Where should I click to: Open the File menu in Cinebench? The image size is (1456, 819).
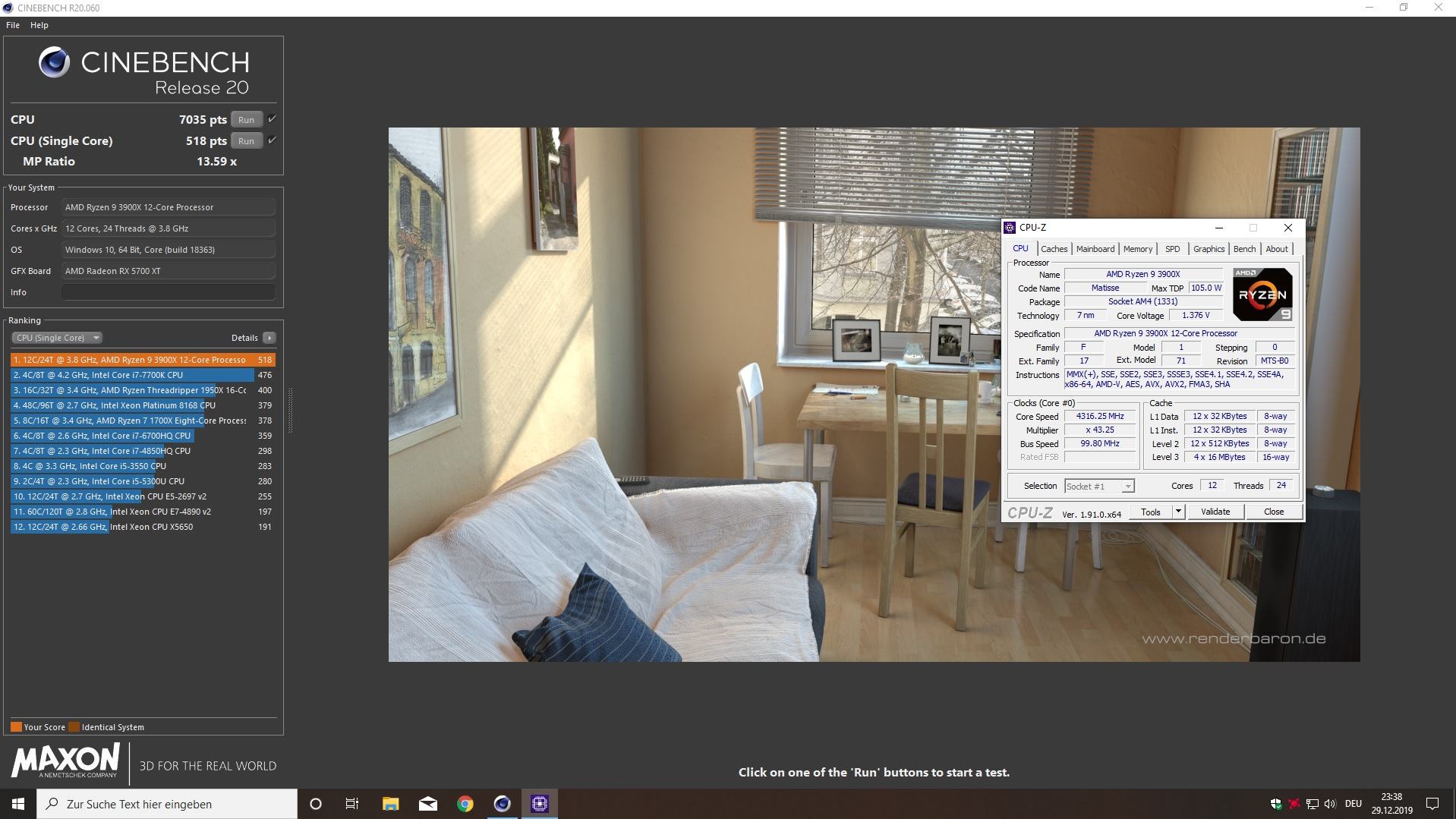click(x=13, y=25)
